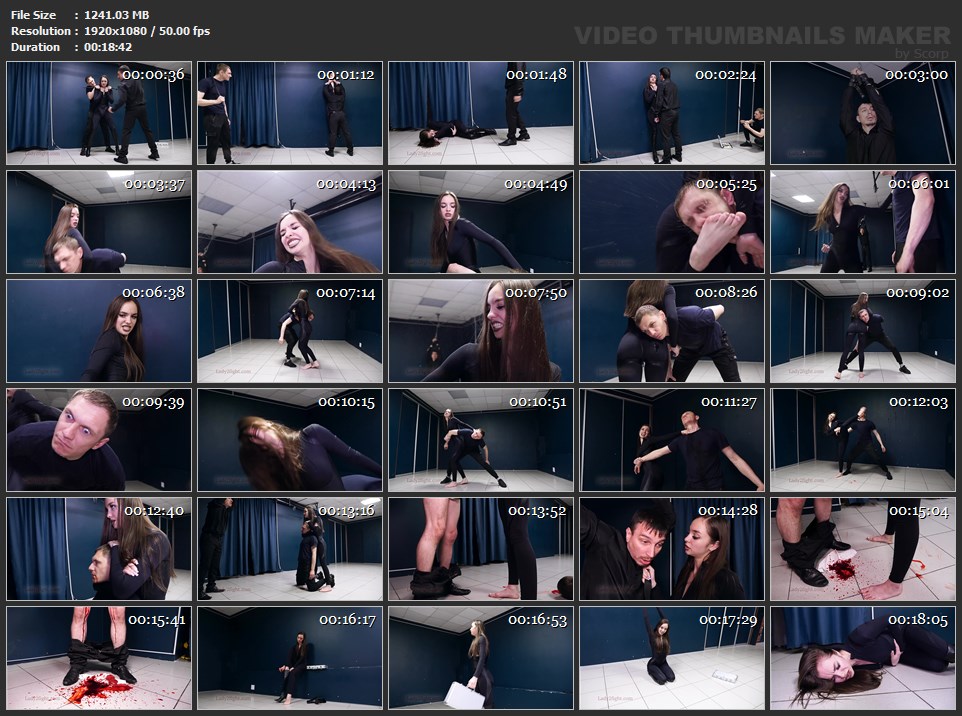The height and width of the screenshot is (716, 962).
Task: Click the thumbnail stamped 00:09:39
Action: pos(99,440)
